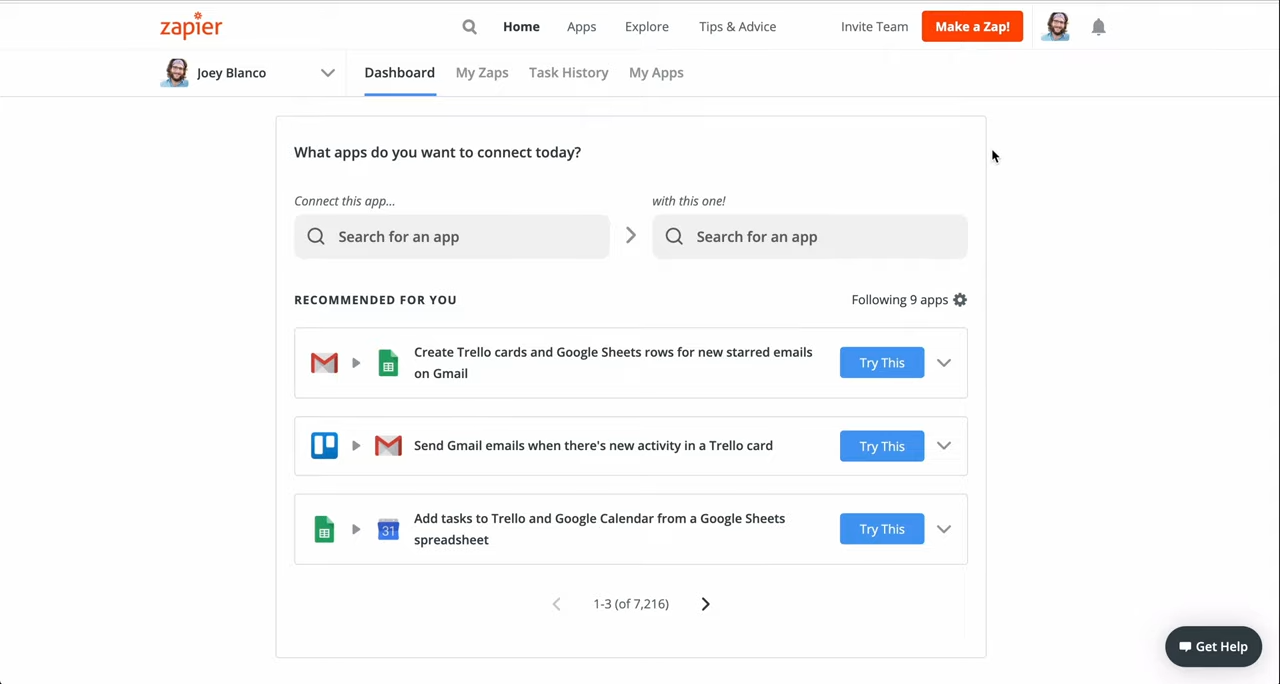Click the Zapier logo
1280x684 pixels.
pyautogui.click(x=191, y=26)
